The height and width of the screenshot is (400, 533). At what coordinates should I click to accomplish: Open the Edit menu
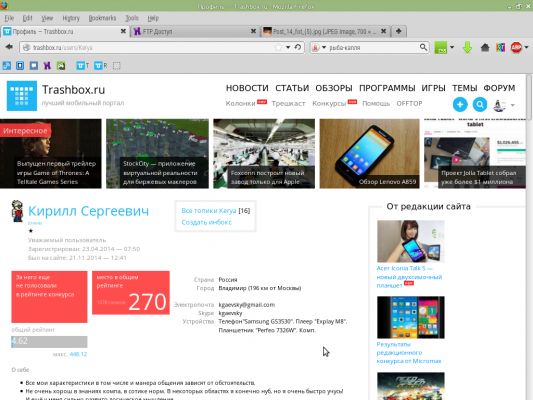[28, 18]
